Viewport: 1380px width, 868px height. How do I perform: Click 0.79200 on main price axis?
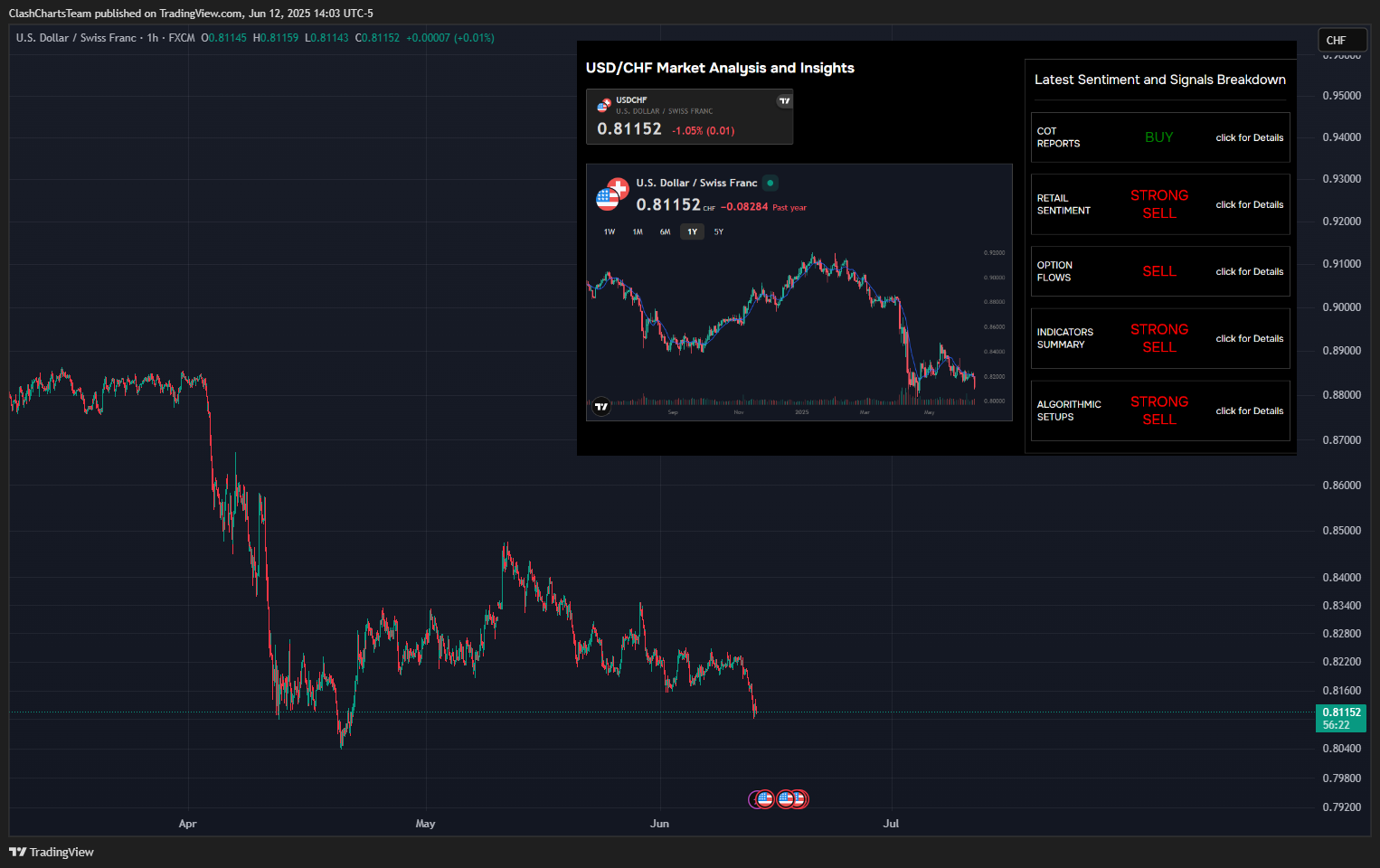point(1341,807)
